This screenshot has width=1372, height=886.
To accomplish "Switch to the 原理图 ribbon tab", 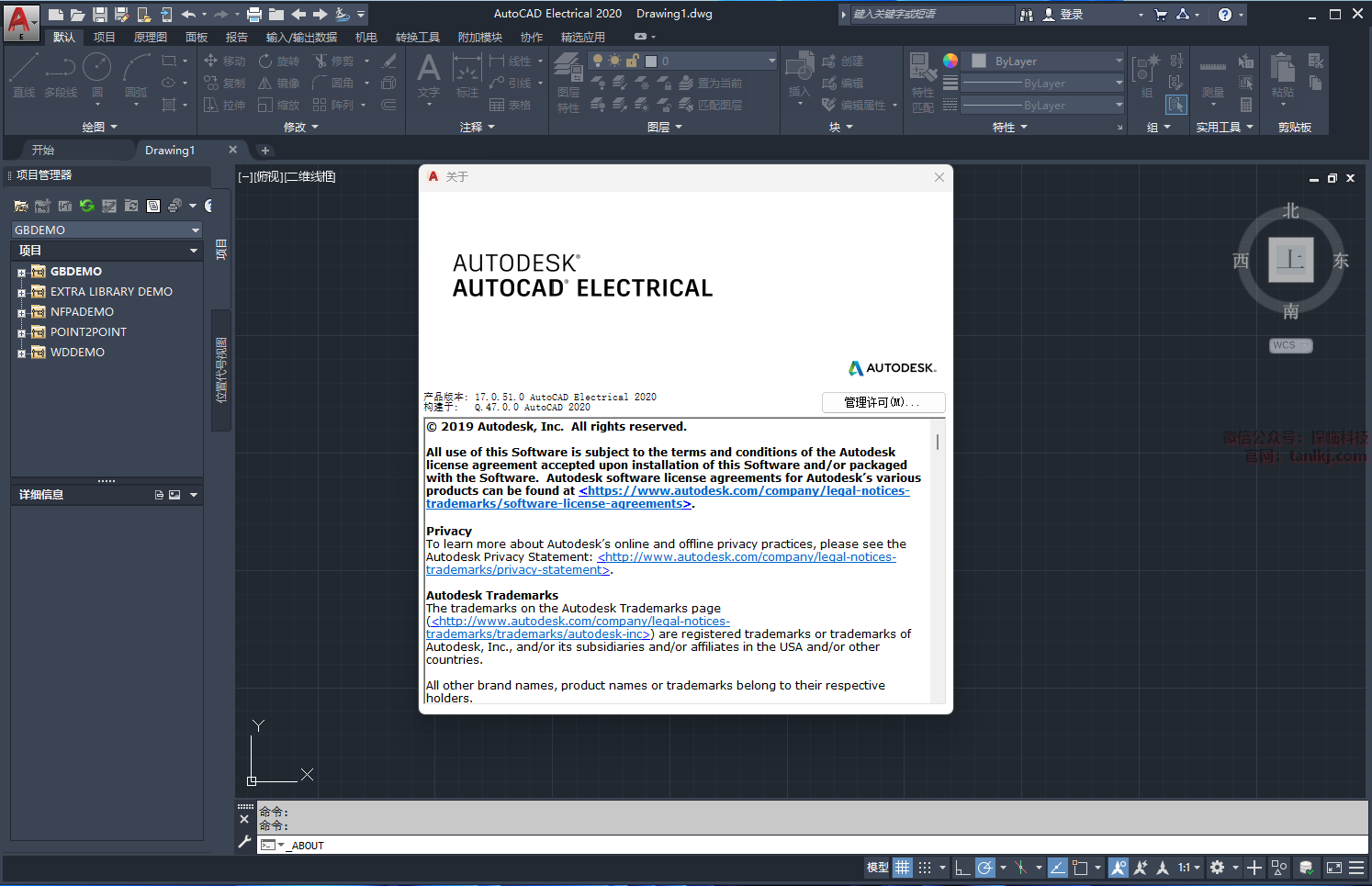I will [151, 37].
